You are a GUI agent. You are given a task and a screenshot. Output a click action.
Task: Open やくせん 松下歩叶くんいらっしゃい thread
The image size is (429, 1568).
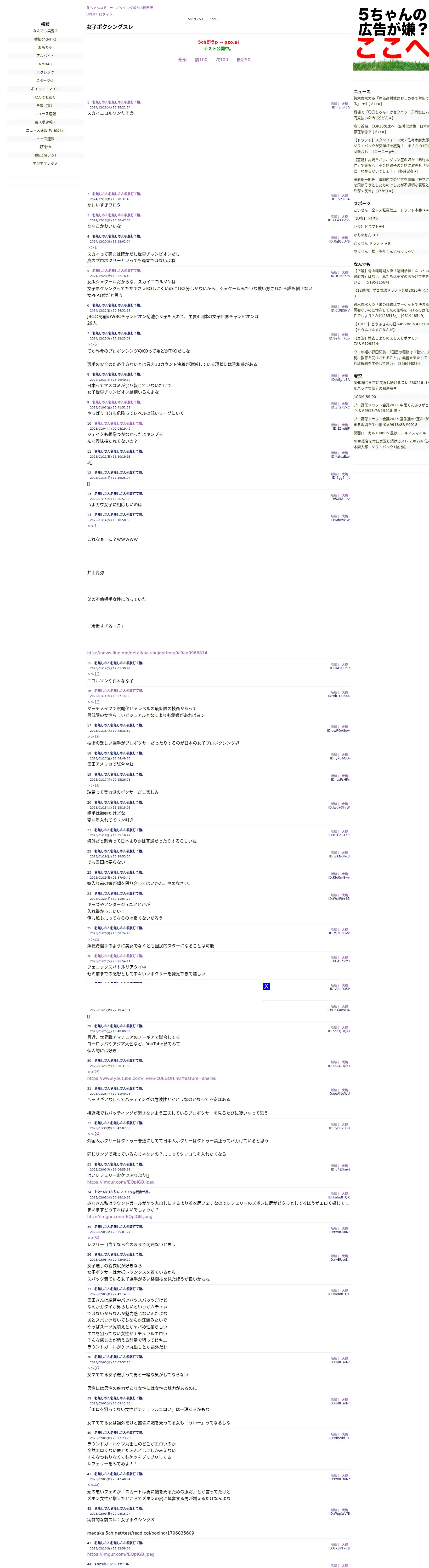click(384, 251)
